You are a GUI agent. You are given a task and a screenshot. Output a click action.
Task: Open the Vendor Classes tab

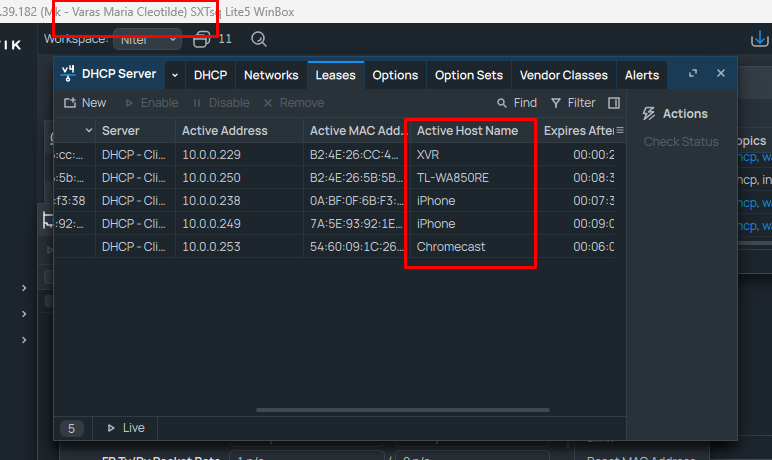click(x=563, y=75)
